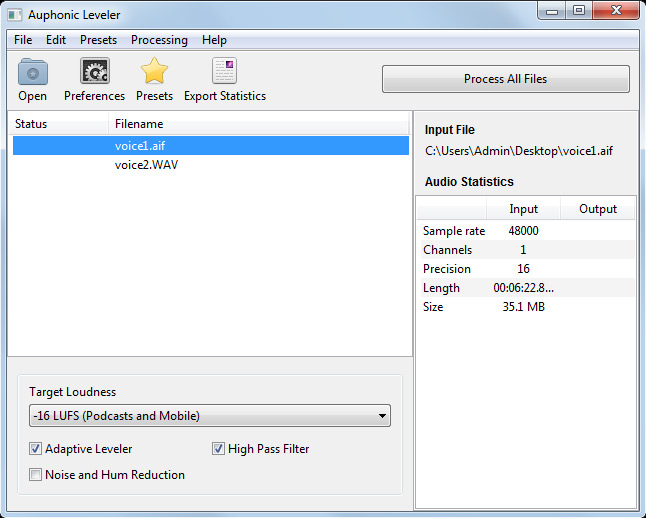Screen dimensions: 646x518
Task: Click the Output column header in statistics
Action: 597,209
